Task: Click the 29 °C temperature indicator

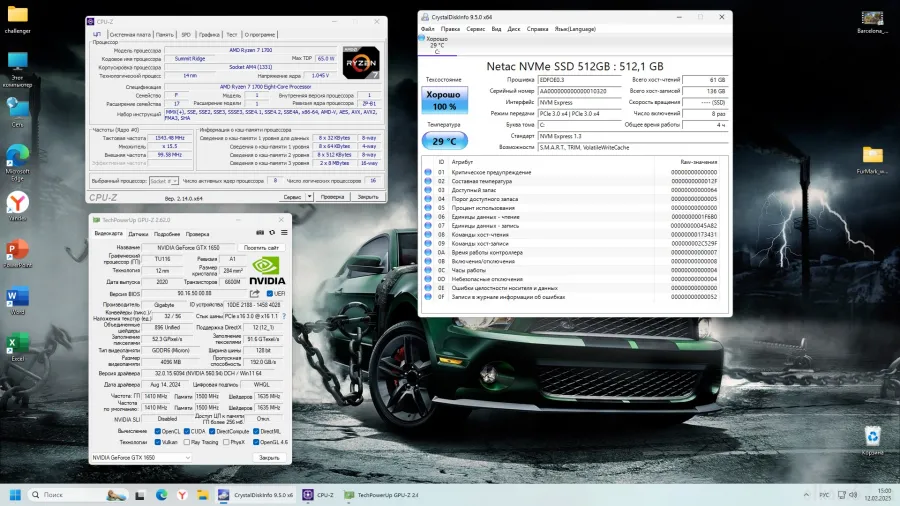Action: [444, 141]
